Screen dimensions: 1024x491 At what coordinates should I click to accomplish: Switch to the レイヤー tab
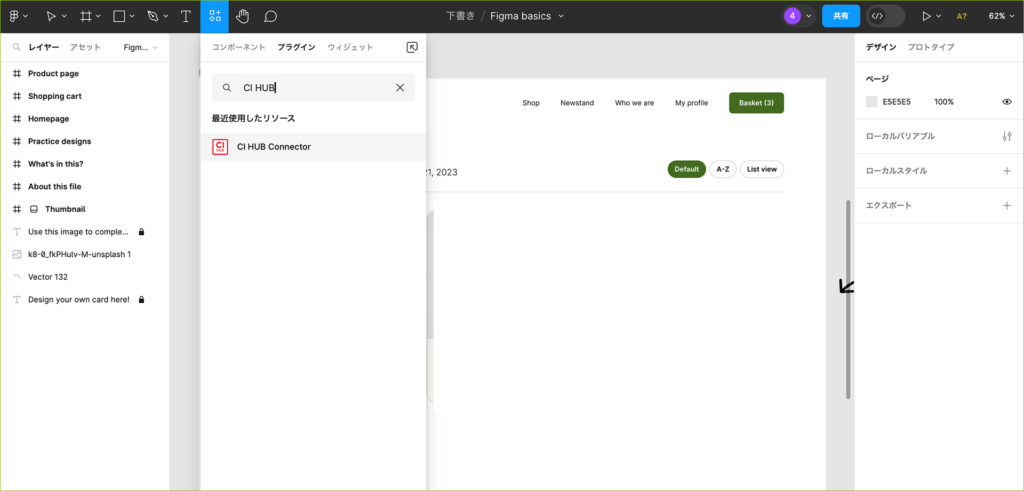[x=44, y=47]
